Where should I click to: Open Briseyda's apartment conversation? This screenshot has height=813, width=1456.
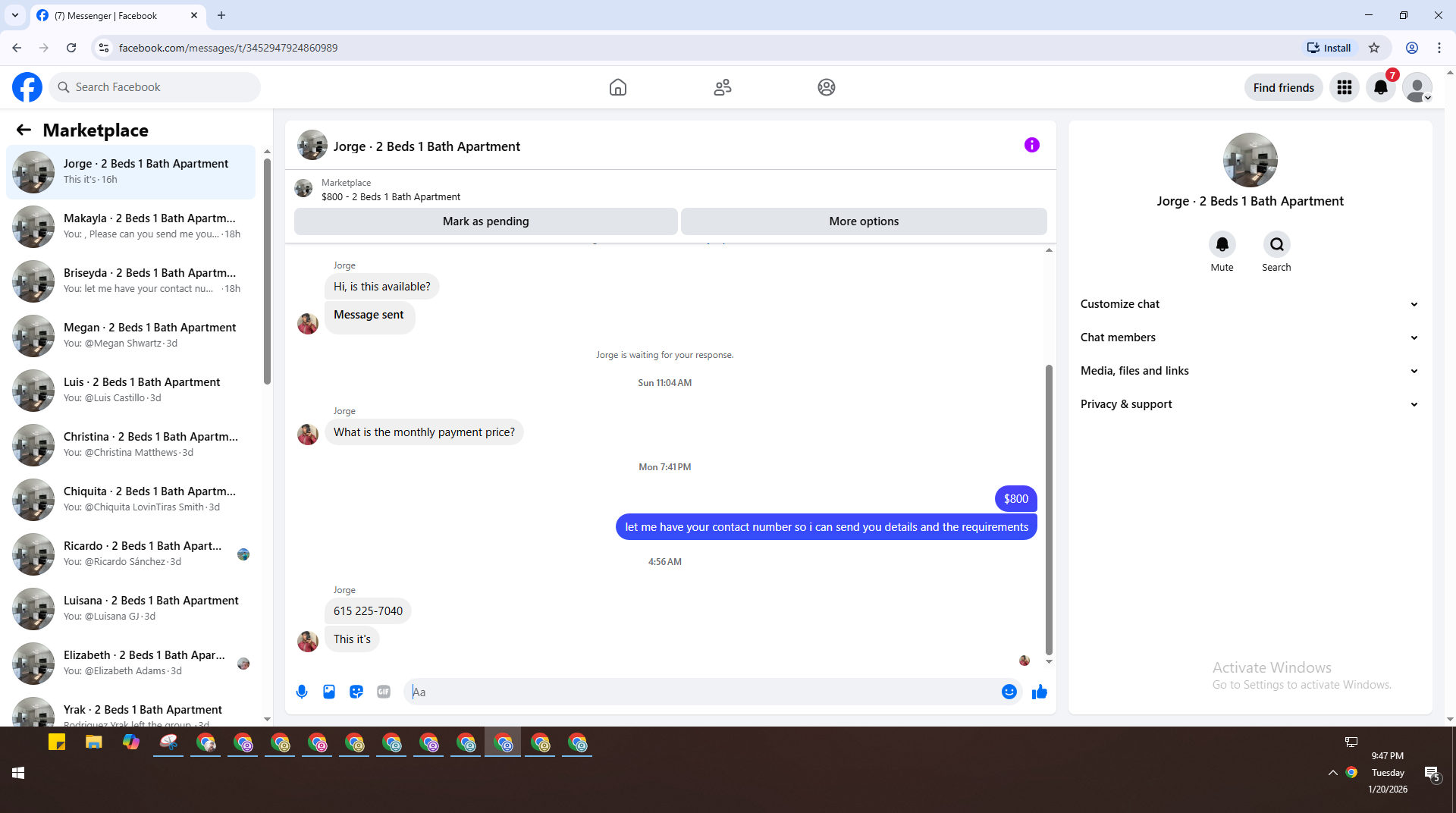point(131,281)
